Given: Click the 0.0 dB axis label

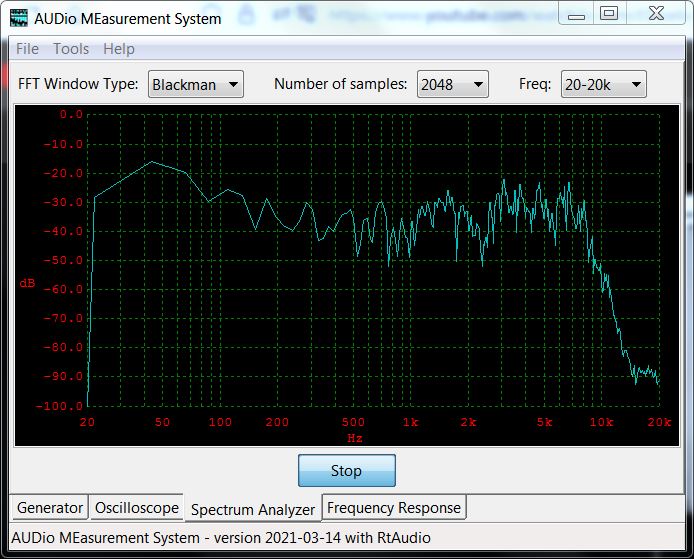Looking at the screenshot, I should [71, 115].
